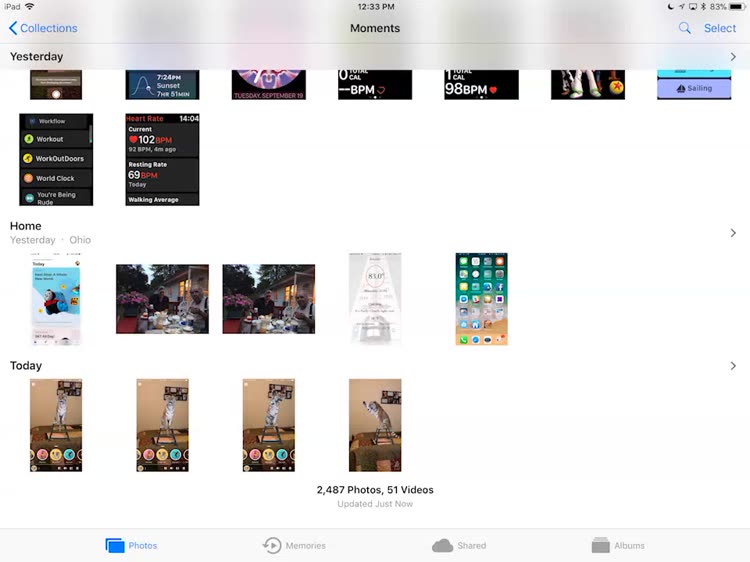The width and height of the screenshot is (750, 562).
Task: Tap the search magnifier icon
Action: 684,28
